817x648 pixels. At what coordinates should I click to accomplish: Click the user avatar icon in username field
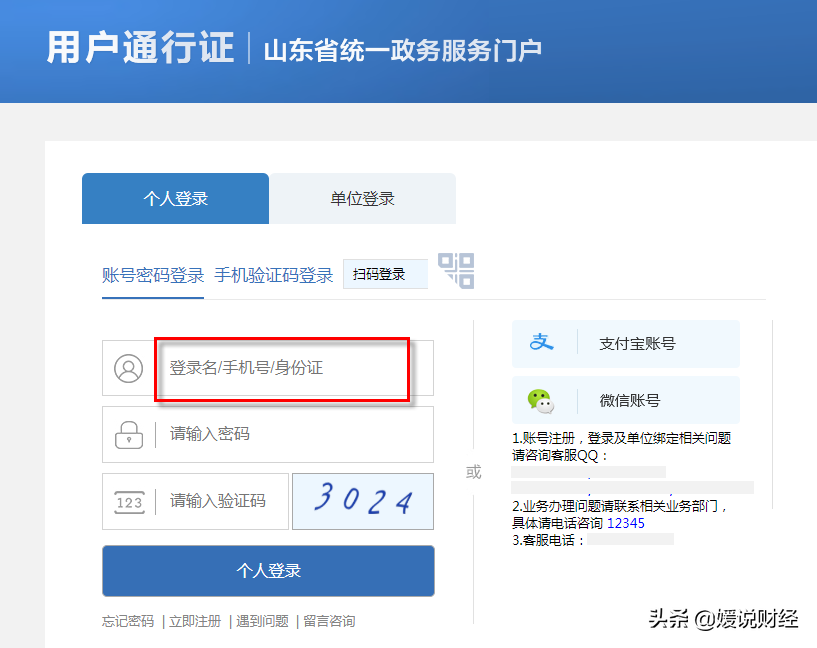coord(128,368)
